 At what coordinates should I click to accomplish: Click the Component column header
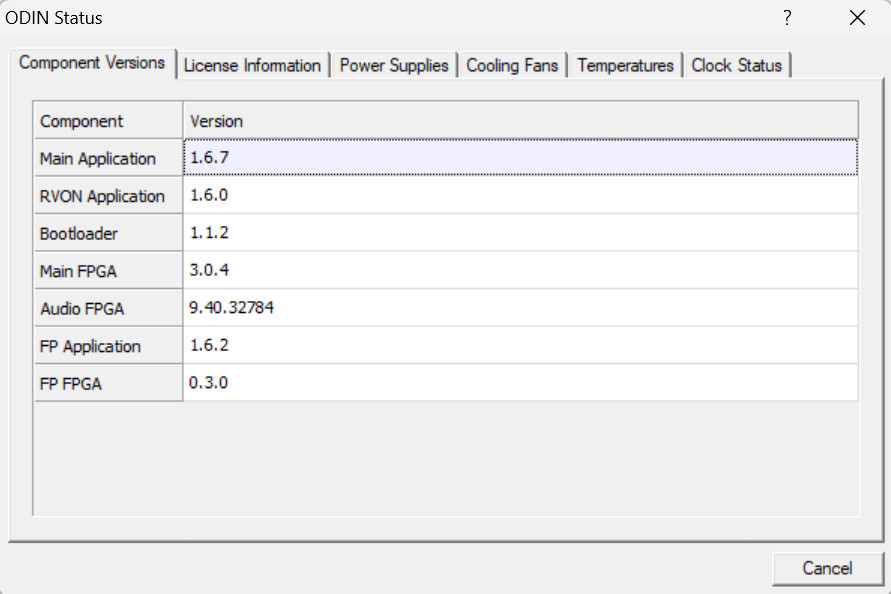pyautogui.click(x=108, y=121)
